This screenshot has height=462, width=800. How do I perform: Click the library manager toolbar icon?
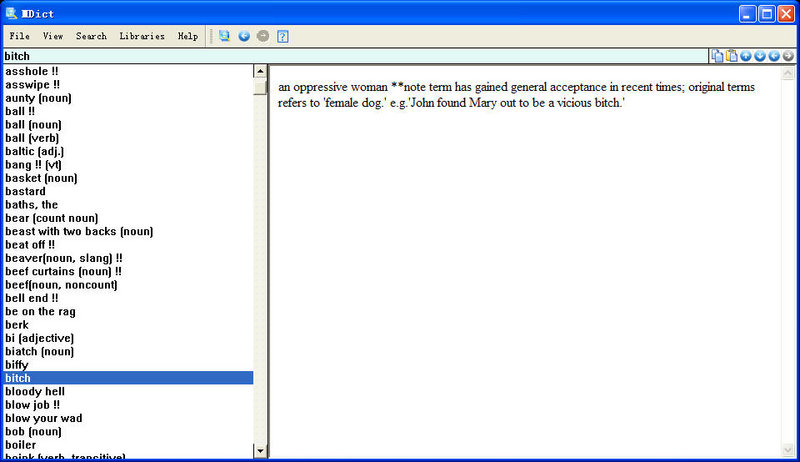[x=225, y=36]
